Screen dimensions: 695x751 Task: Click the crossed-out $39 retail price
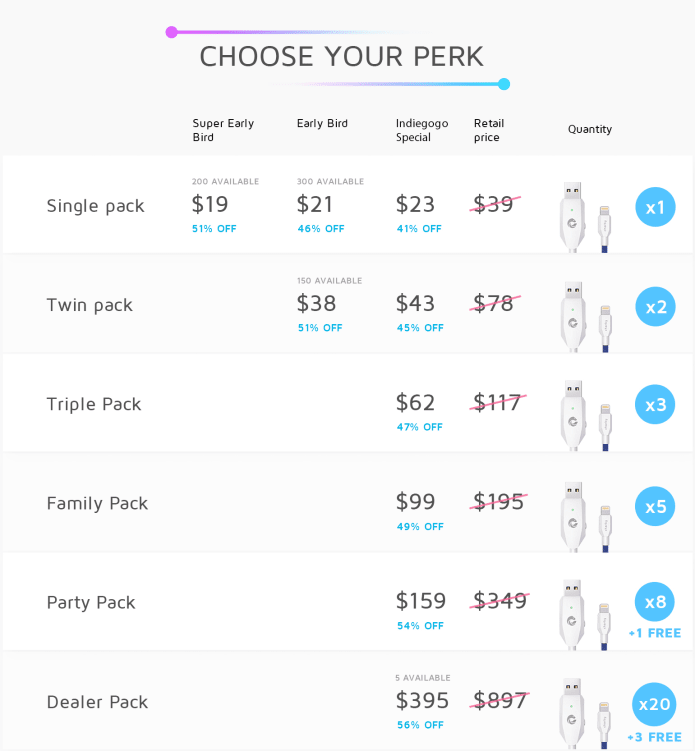(x=494, y=205)
